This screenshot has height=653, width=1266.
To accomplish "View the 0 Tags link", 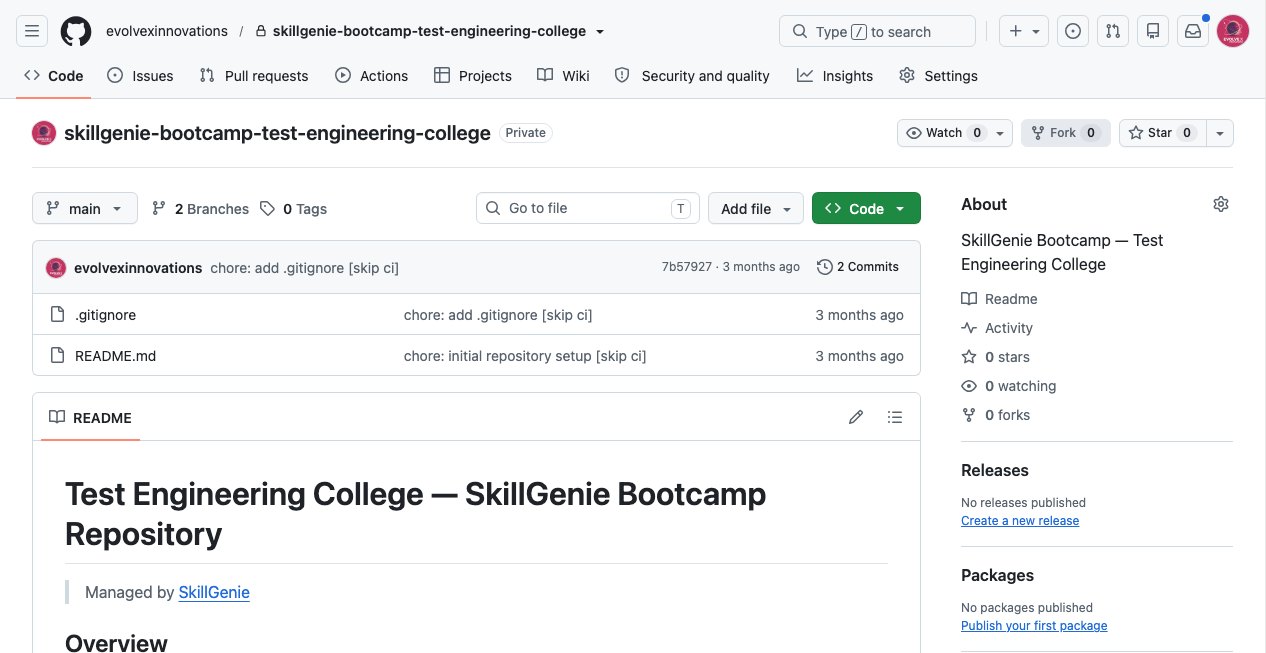I will 294,208.
